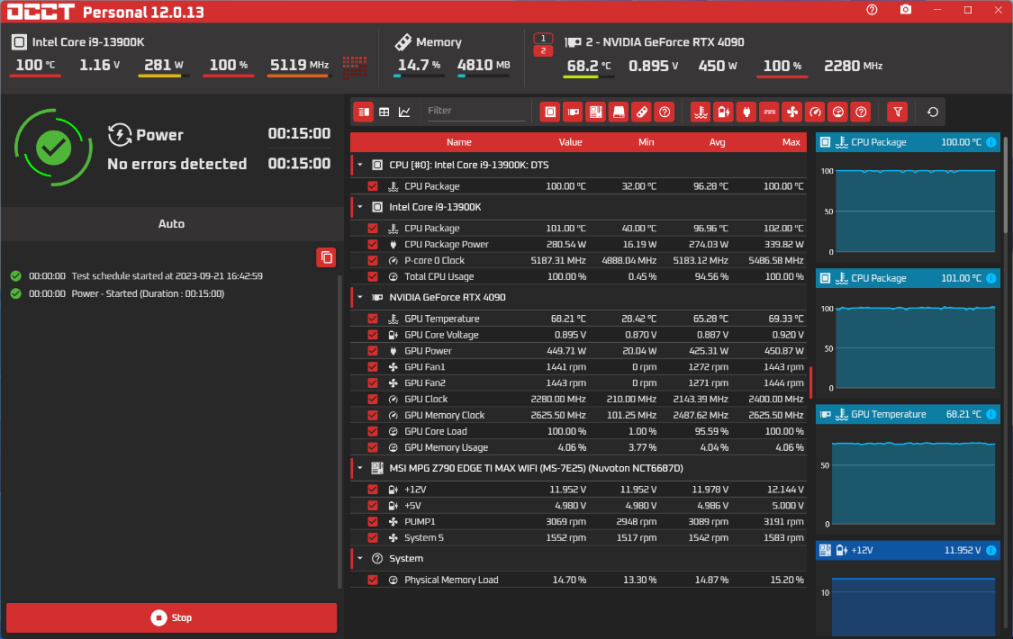Select +5V voltage row
Image resolution: width=1013 pixels, height=639 pixels.
point(579,505)
